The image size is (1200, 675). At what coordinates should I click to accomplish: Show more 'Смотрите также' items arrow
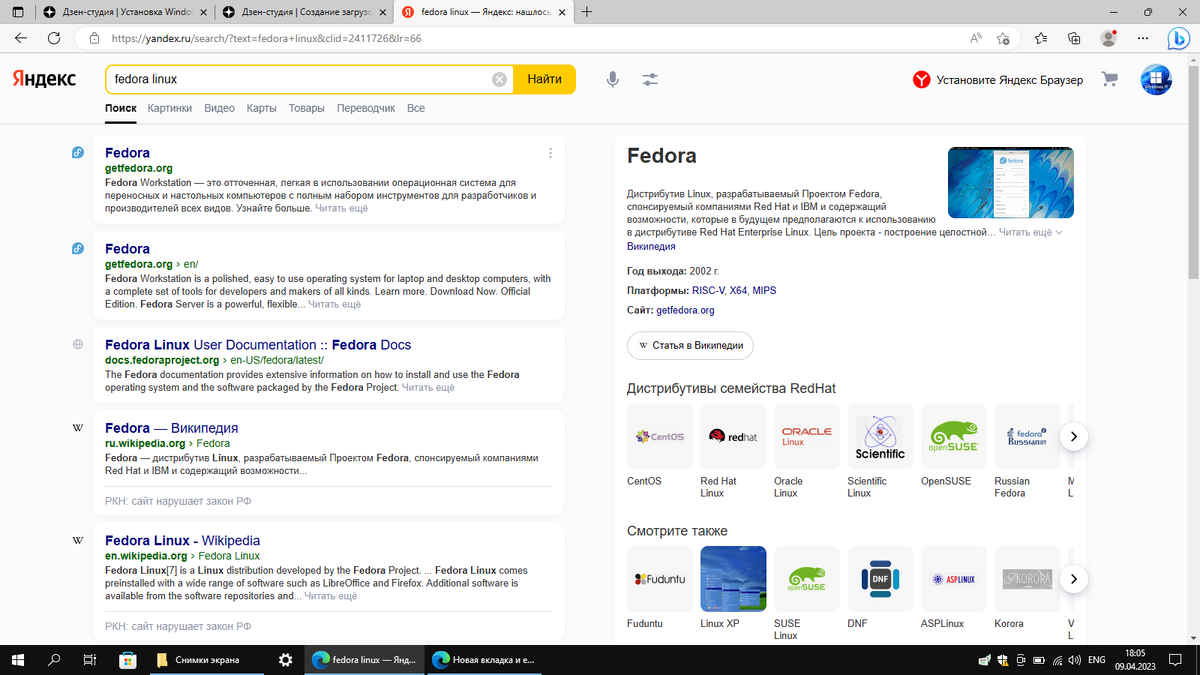[1073, 578]
